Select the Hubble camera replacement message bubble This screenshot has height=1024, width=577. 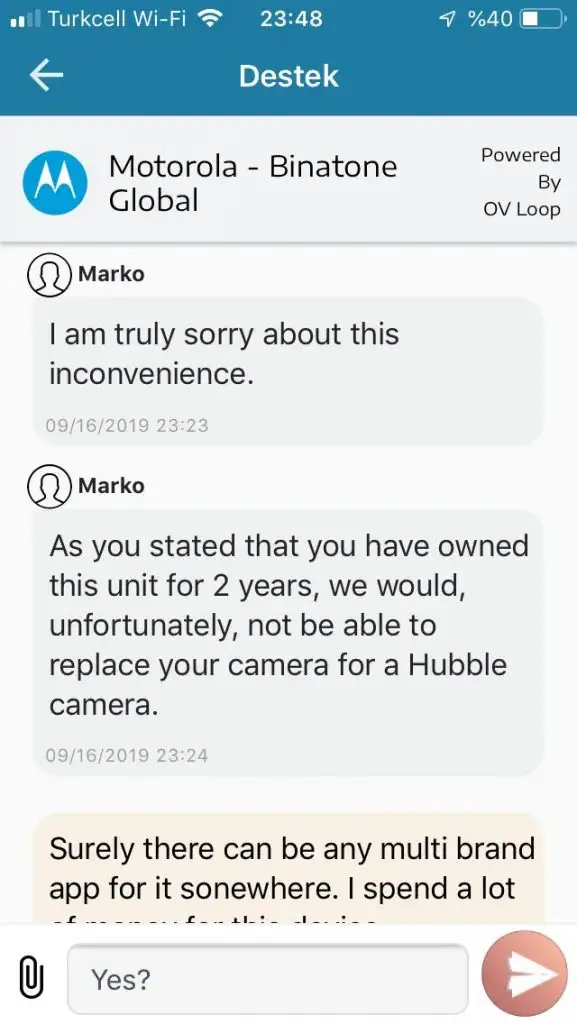[288, 643]
